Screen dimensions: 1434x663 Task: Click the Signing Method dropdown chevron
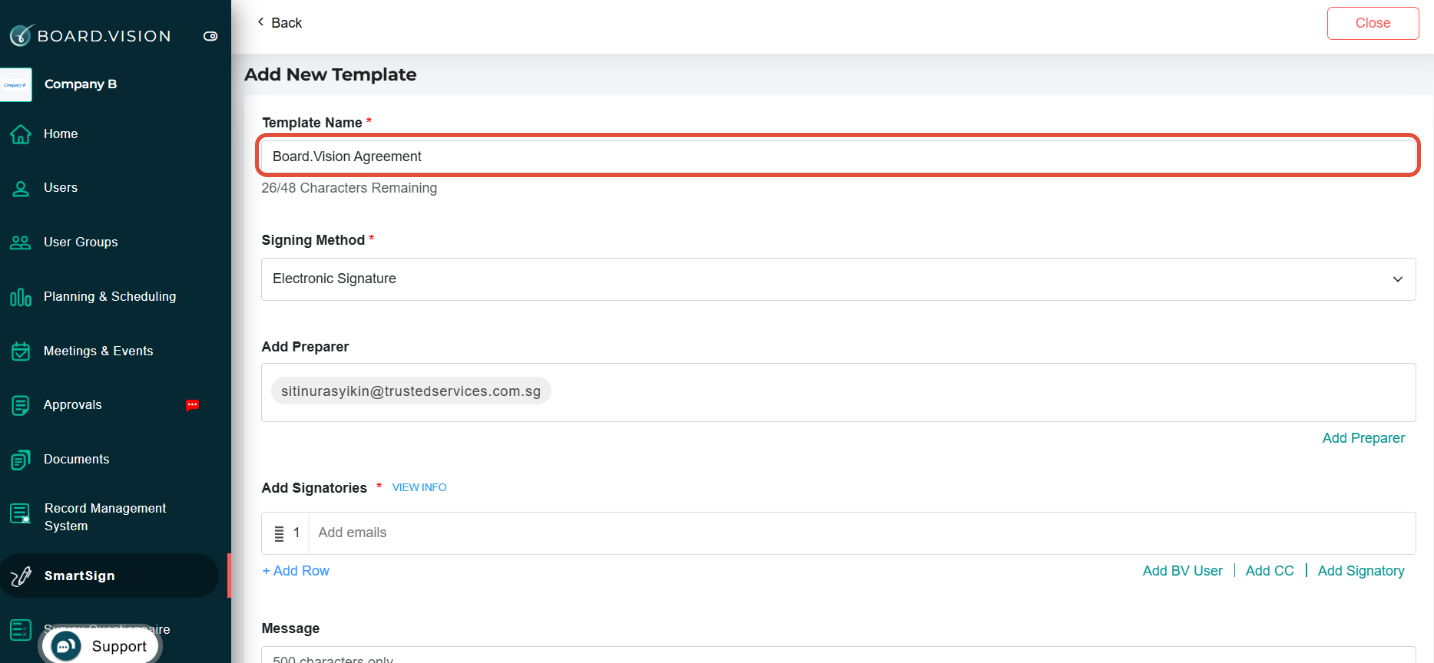pos(1398,279)
